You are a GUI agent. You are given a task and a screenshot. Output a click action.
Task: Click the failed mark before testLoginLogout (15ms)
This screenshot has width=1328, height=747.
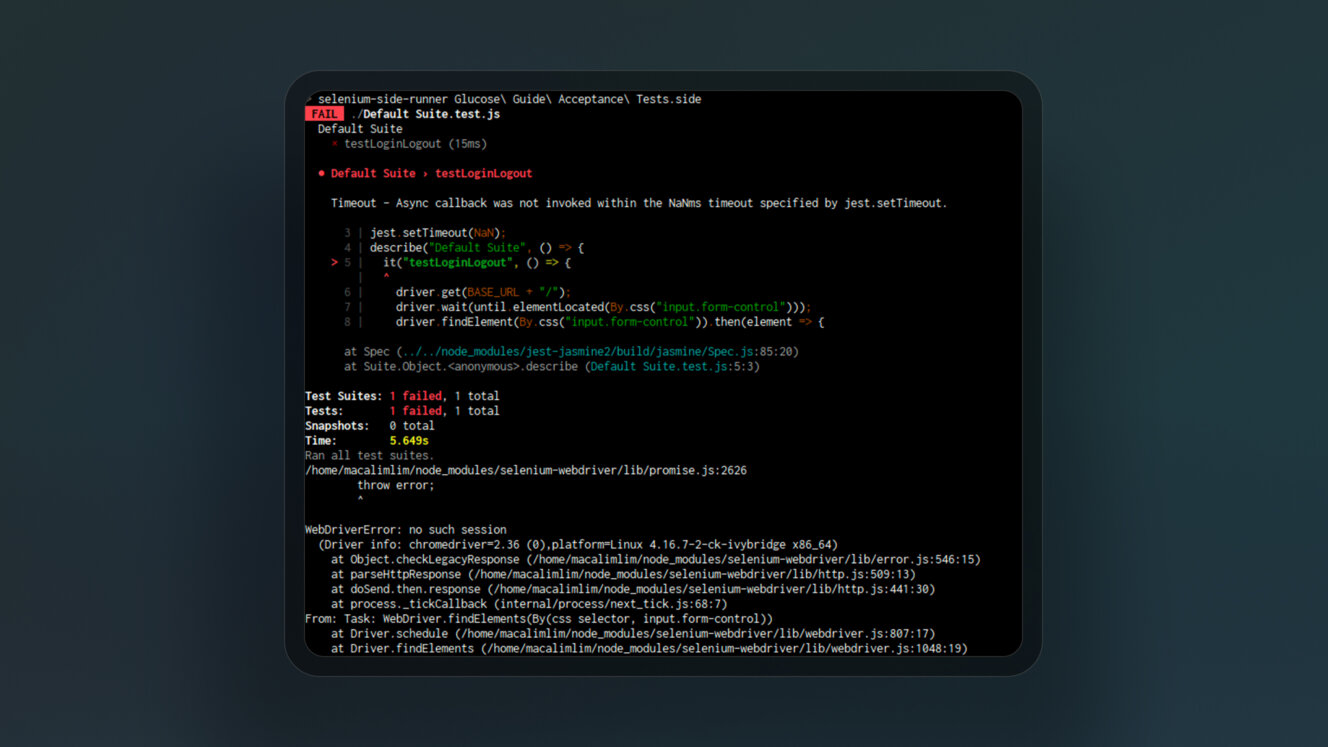coord(335,144)
